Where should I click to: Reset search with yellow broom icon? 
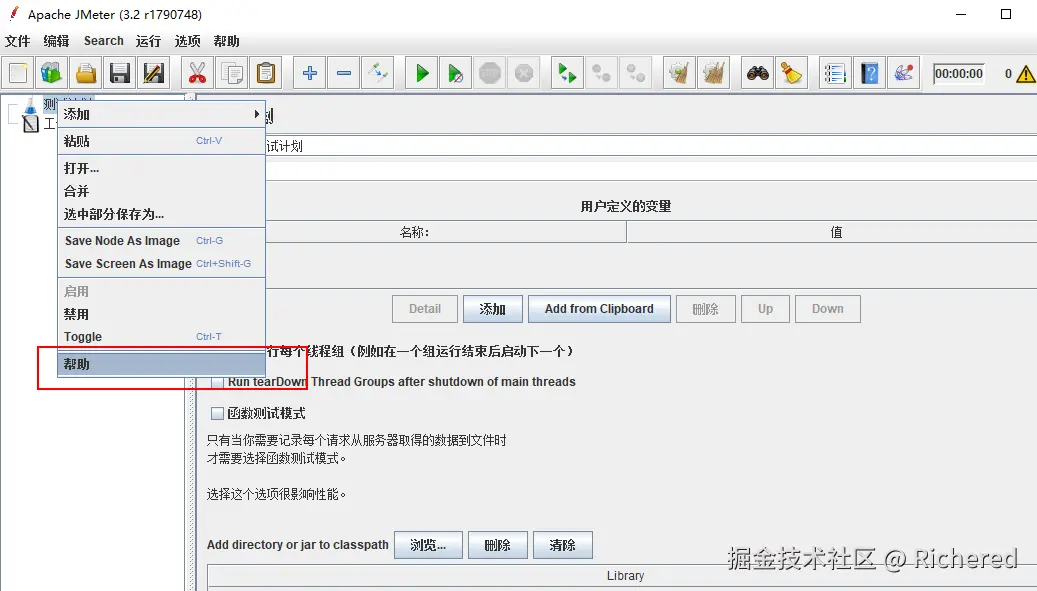point(791,73)
